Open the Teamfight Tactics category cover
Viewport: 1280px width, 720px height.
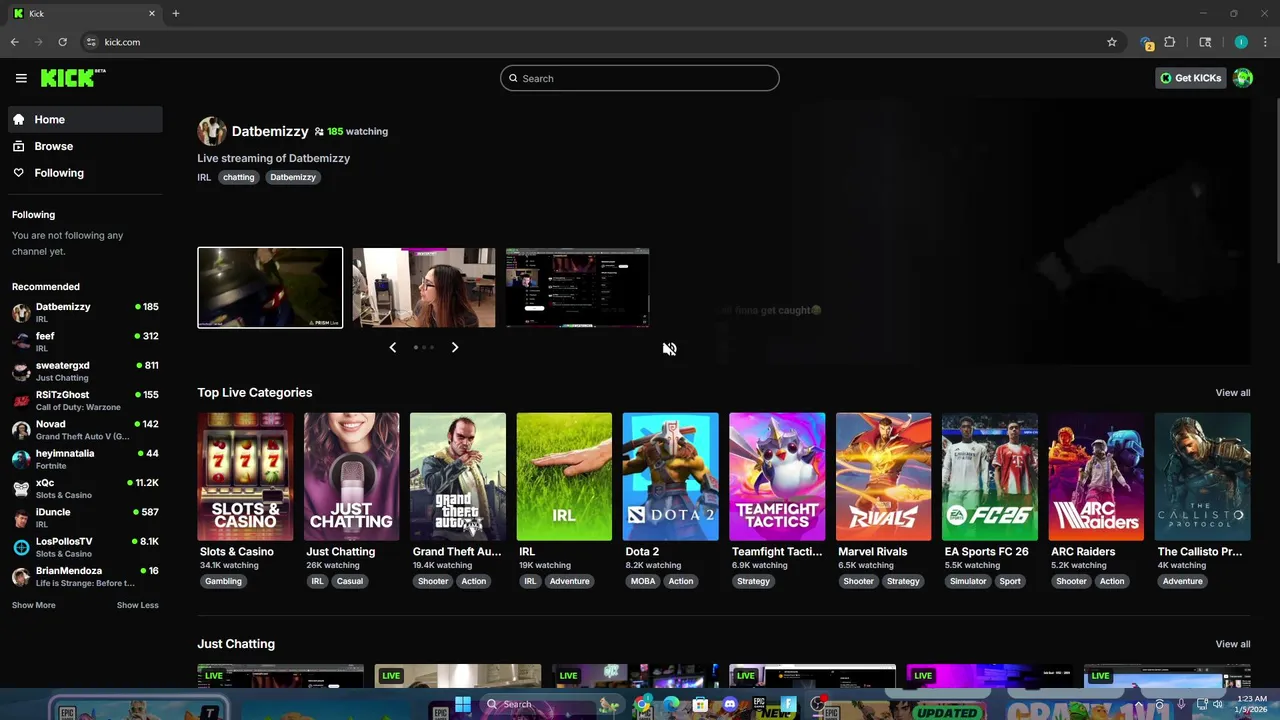(777, 477)
